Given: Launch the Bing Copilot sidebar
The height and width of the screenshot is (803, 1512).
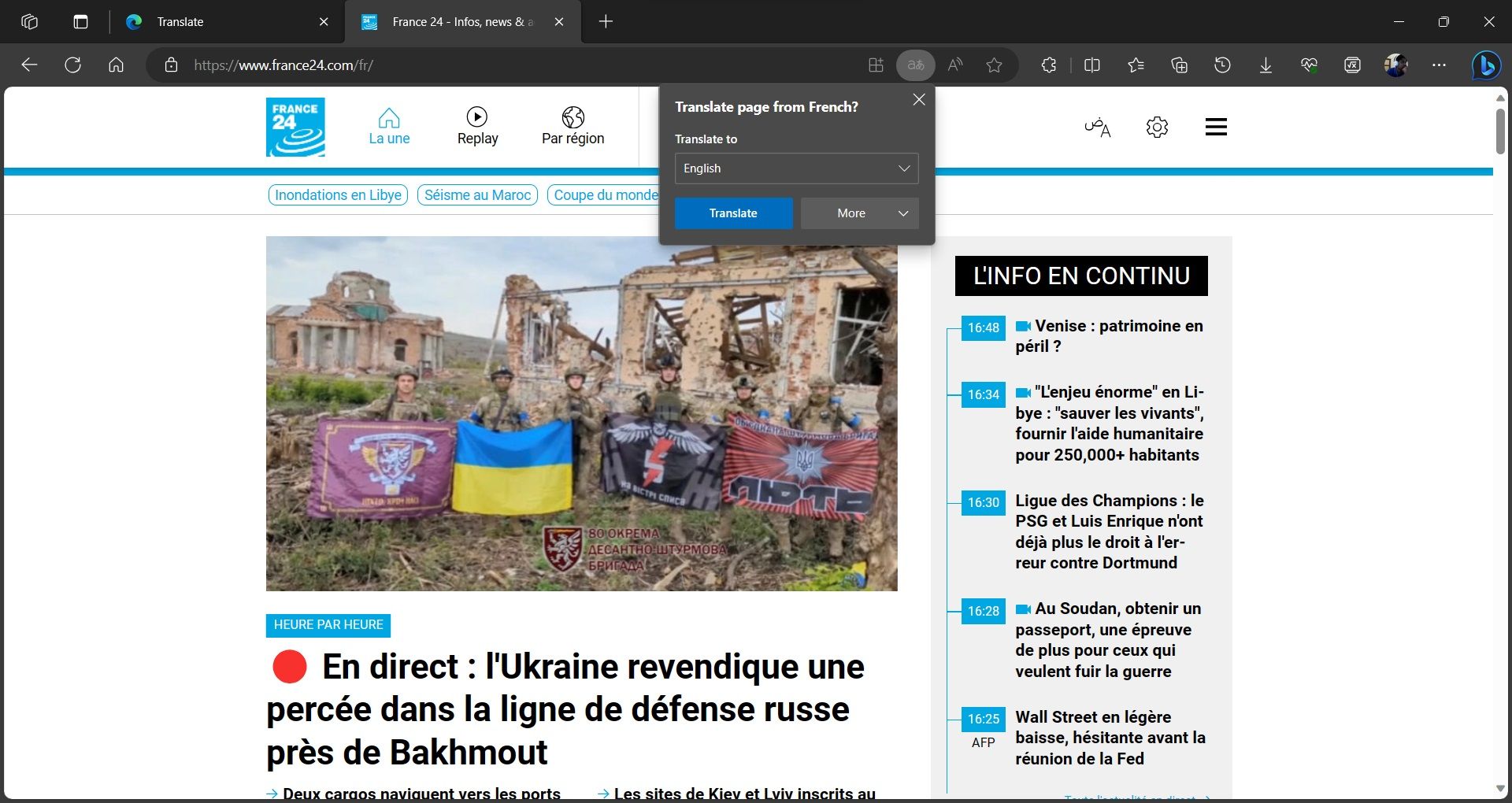Looking at the screenshot, I should pyautogui.click(x=1485, y=65).
